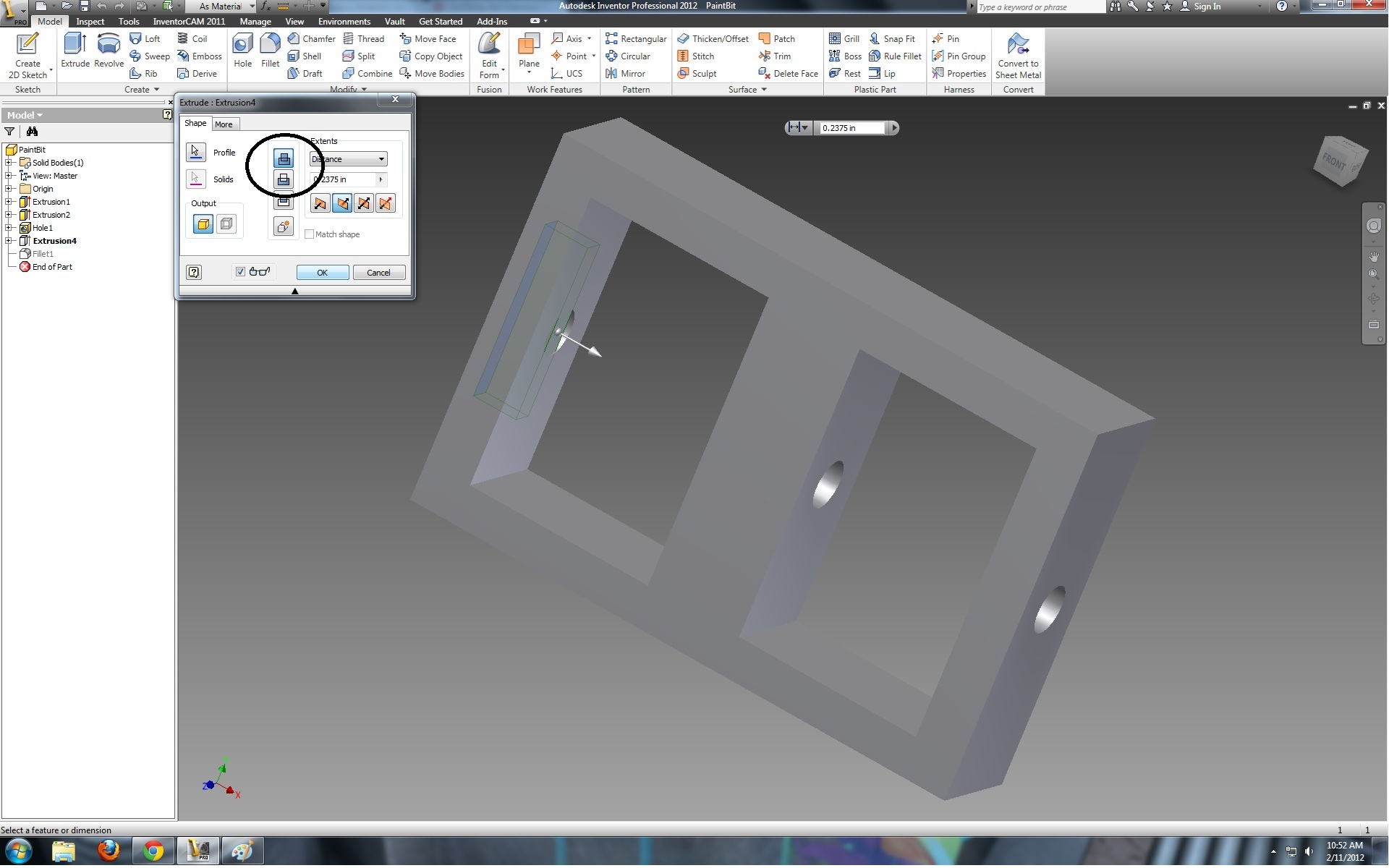Viewport: 1389px width, 868px height.
Task: Open the InventorCAM 2011 tab
Action: coord(189,21)
